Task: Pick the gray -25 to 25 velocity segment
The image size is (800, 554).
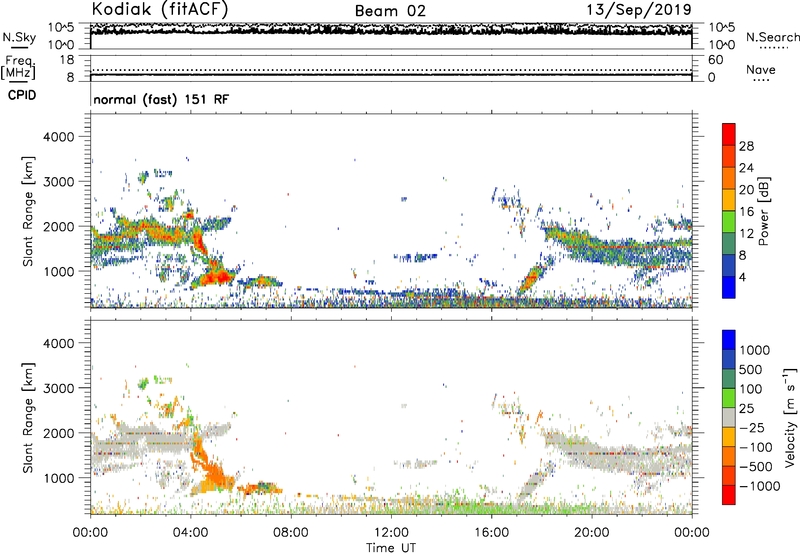Action: tap(729, 418)
